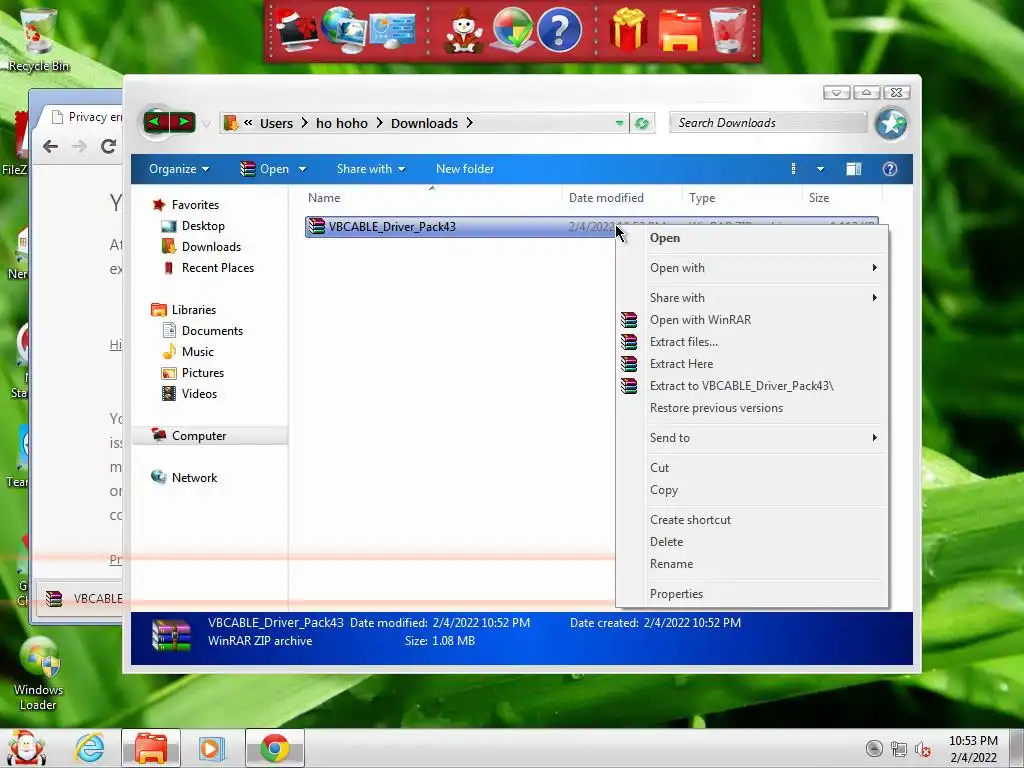Open the red folder icon in top dock
This screenshot has width=1024, height=768.
coord(679,29)
